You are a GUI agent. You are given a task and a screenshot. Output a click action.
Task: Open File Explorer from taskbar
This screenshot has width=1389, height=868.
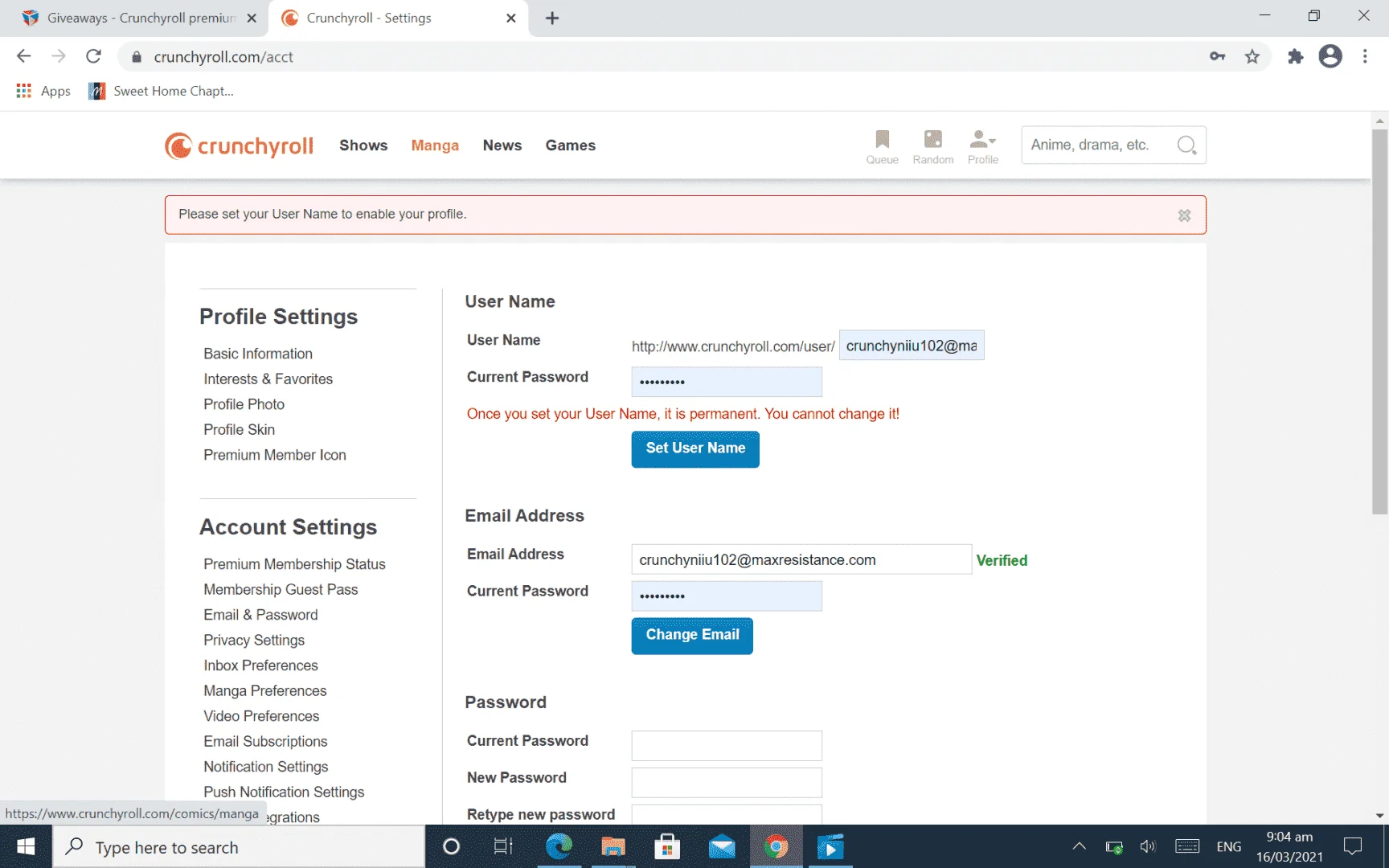[x=613, y=846]
